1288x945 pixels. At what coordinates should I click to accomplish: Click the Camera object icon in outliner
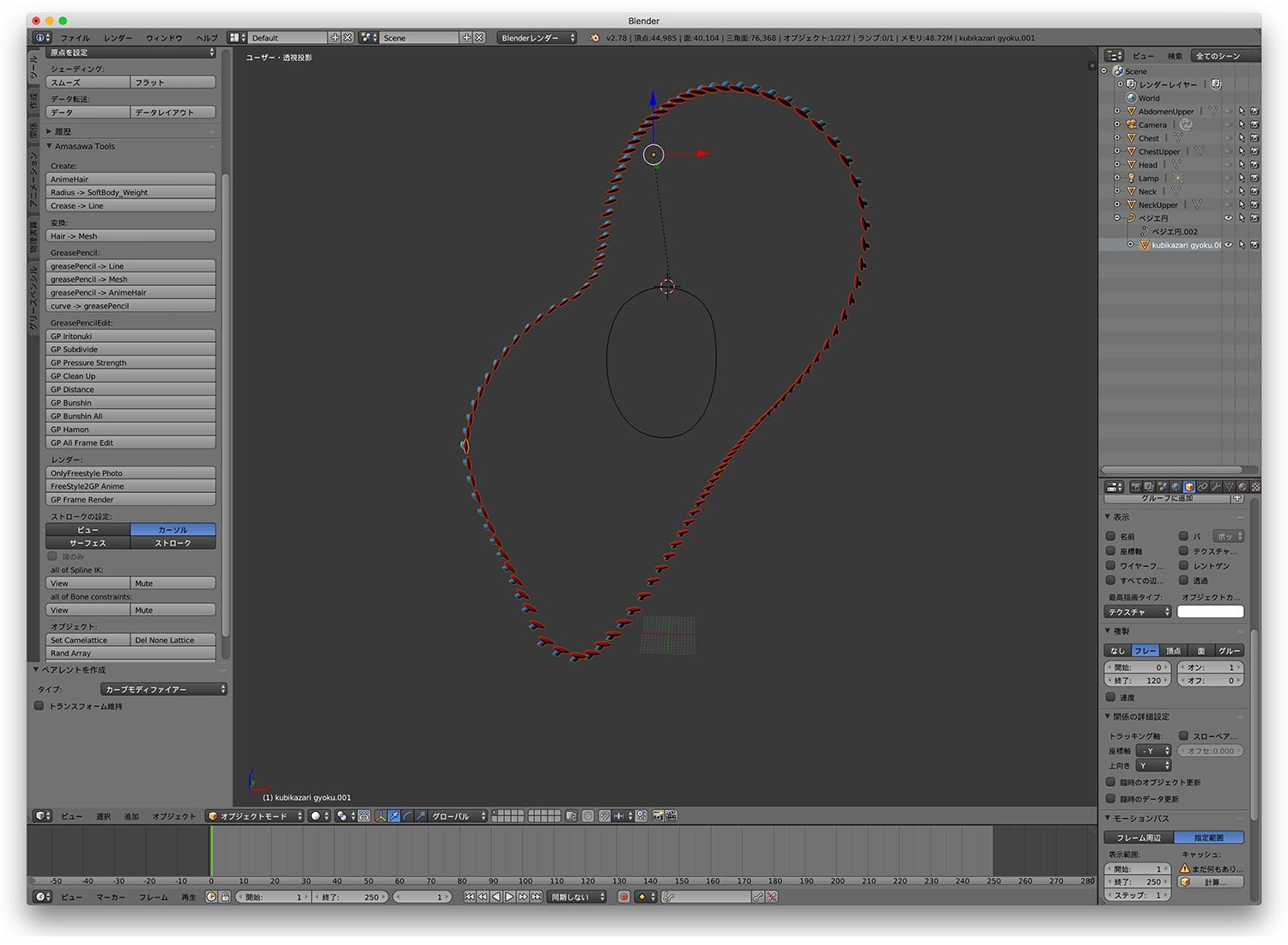(x=1131, y=125)
